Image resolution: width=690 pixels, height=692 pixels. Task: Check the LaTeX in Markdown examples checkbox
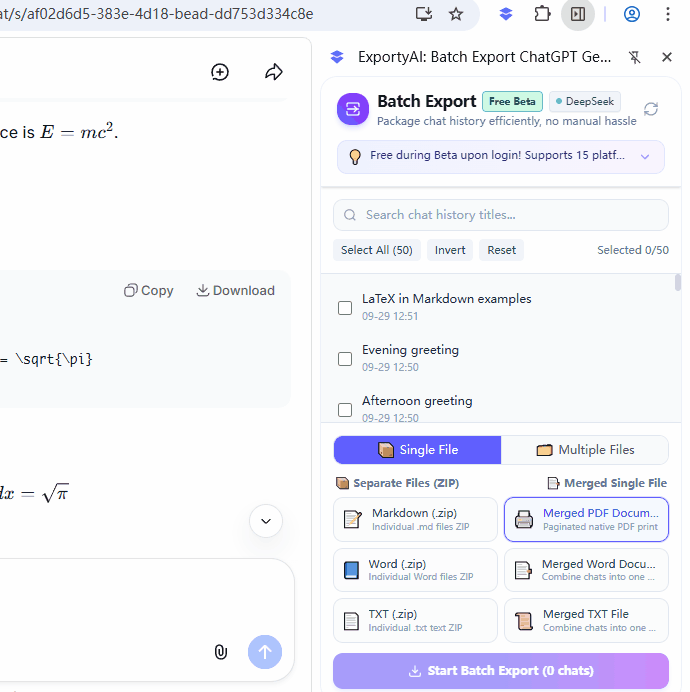point(345,308)
